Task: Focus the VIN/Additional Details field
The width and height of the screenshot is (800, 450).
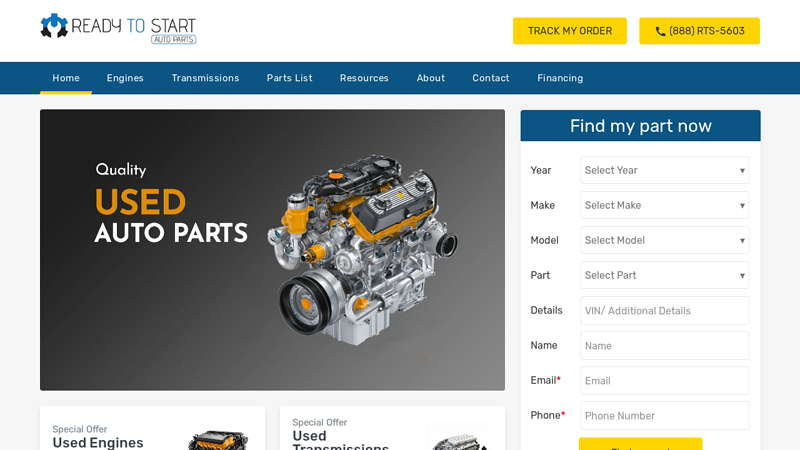Action: [664, 311]
